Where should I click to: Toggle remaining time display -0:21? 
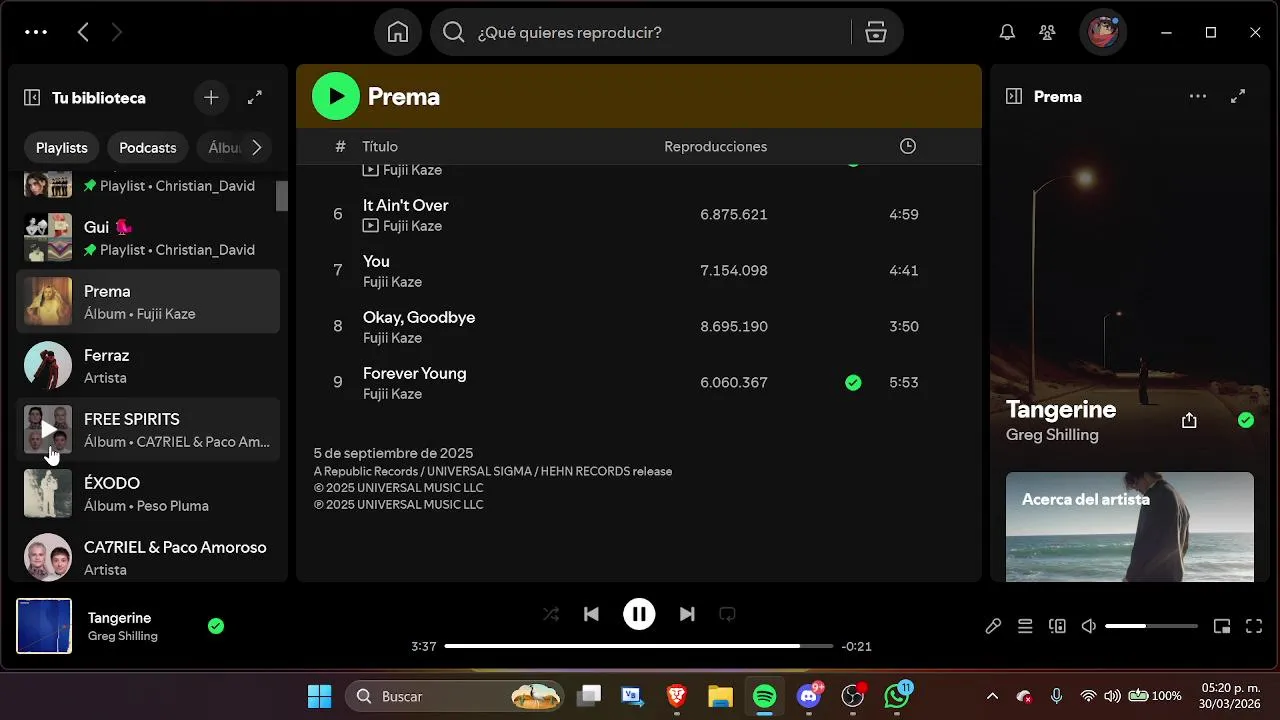[856, 646]
